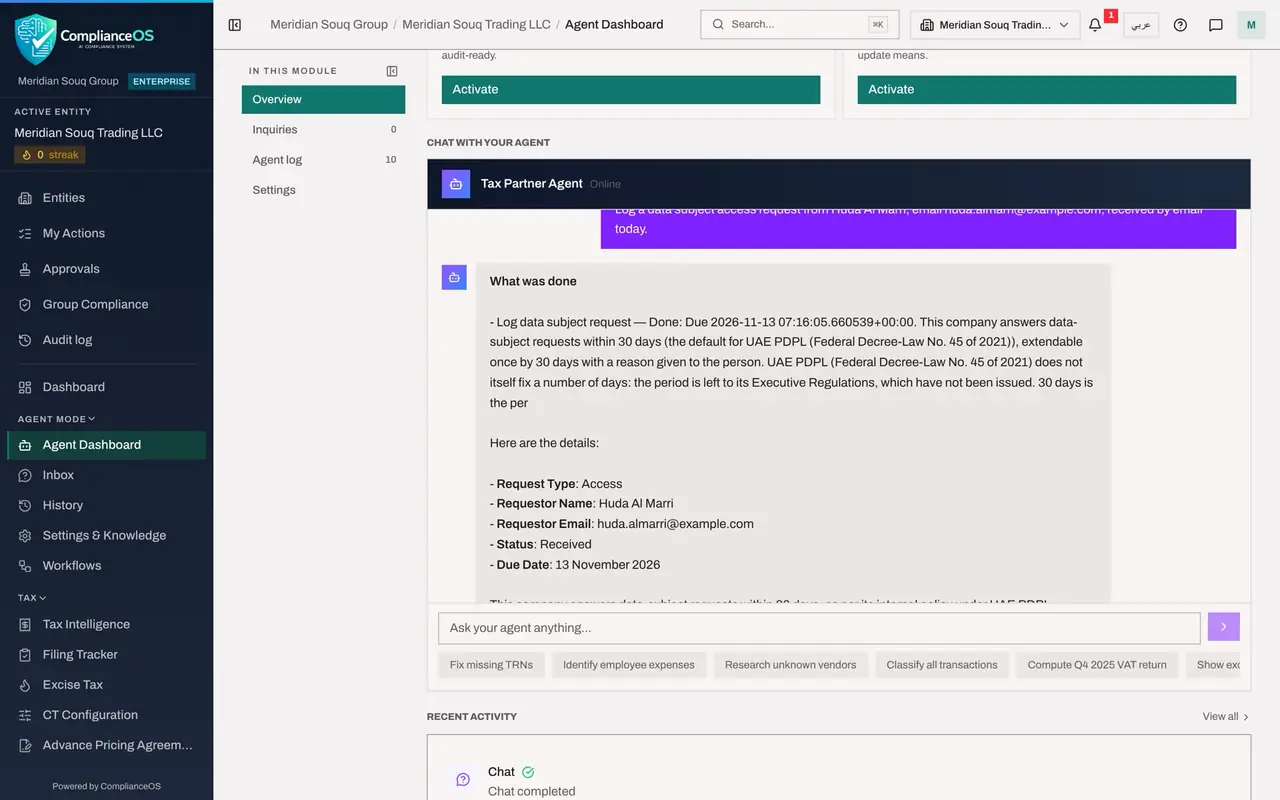Select the Overview module tab
The width and height of the screenshot is (1280, 800).
tap(323, 99)
